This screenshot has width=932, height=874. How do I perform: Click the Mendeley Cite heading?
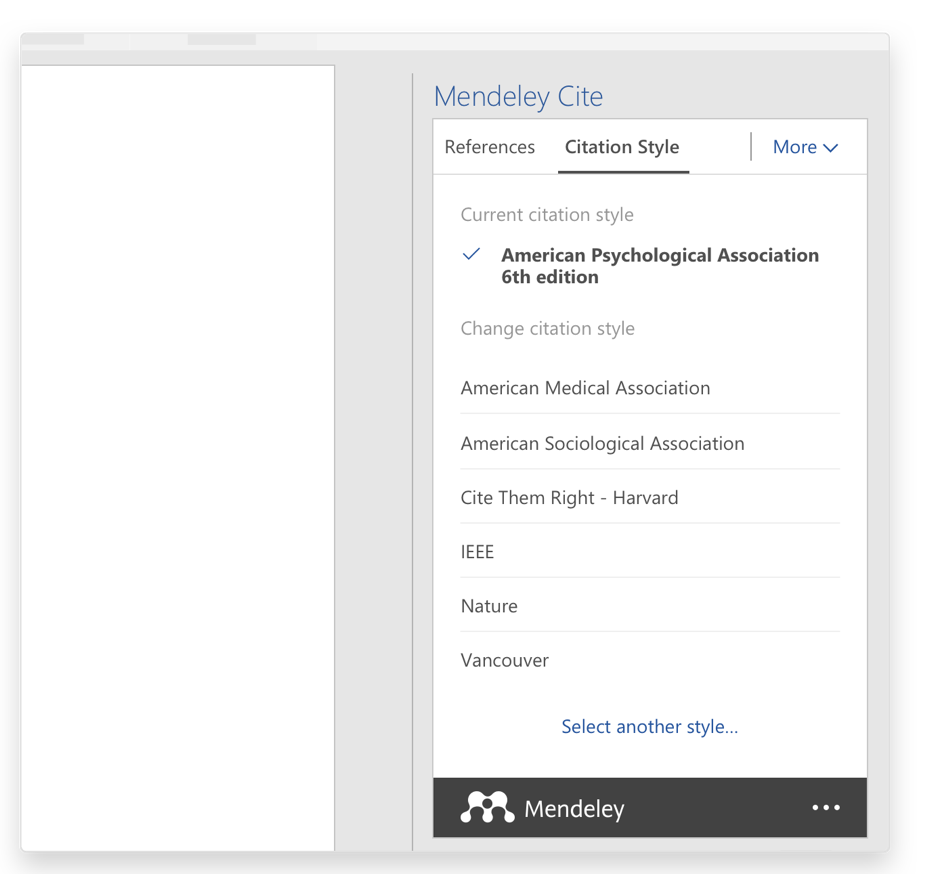click(518, 96)
